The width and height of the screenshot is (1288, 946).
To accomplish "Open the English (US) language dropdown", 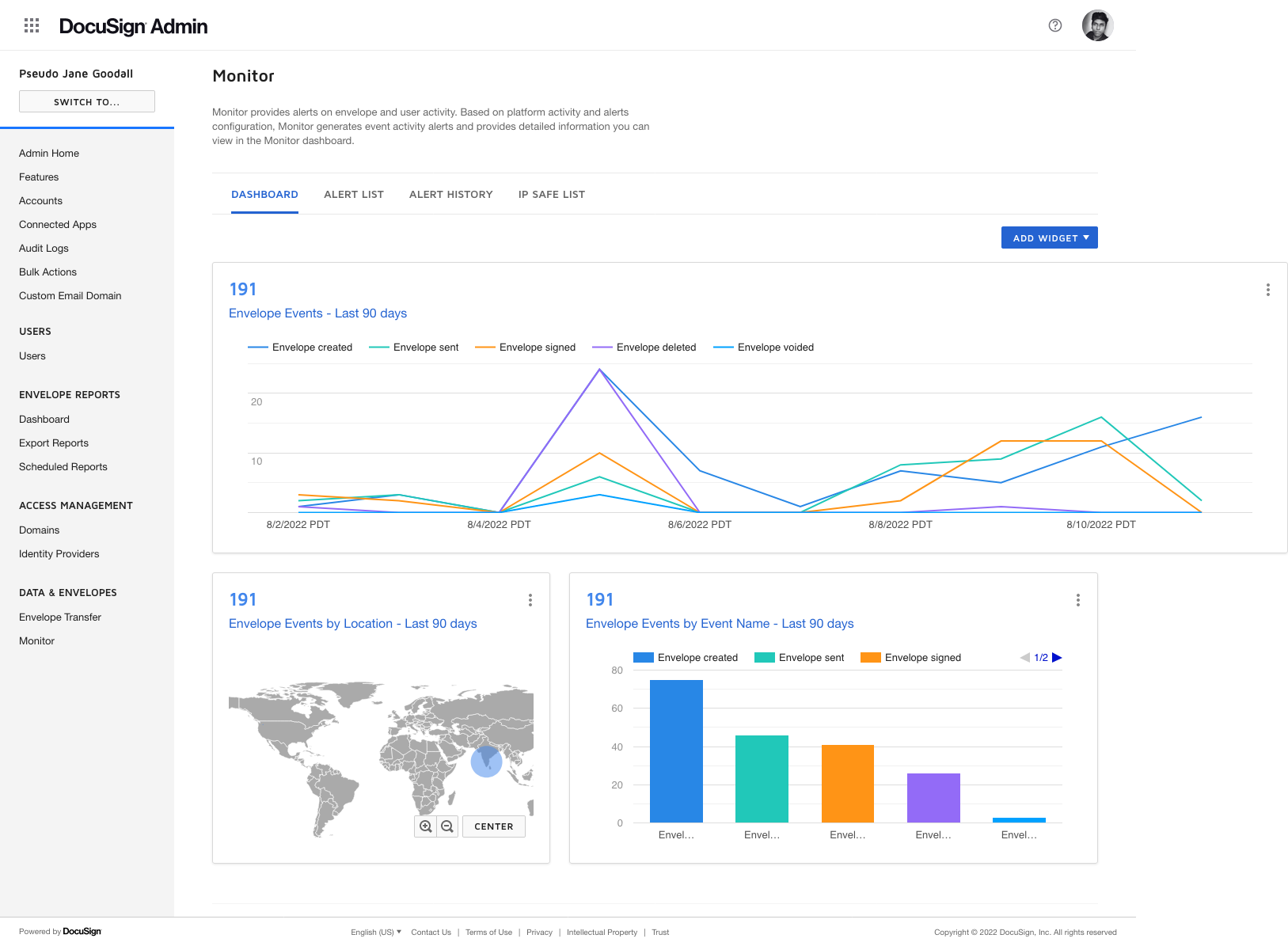I will 376,933.
